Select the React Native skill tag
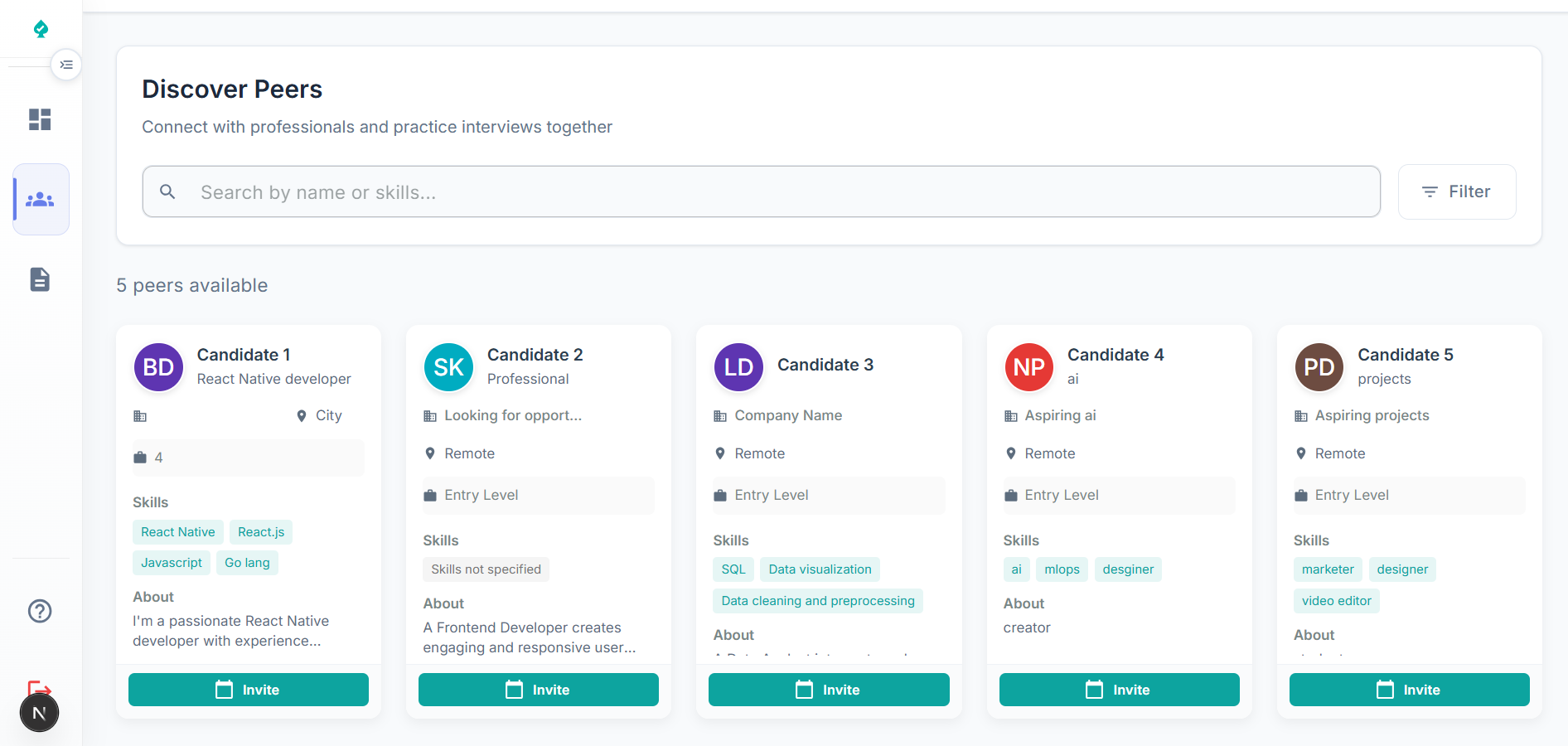This screenshot has height=746, width=1568. click(177, 532)
